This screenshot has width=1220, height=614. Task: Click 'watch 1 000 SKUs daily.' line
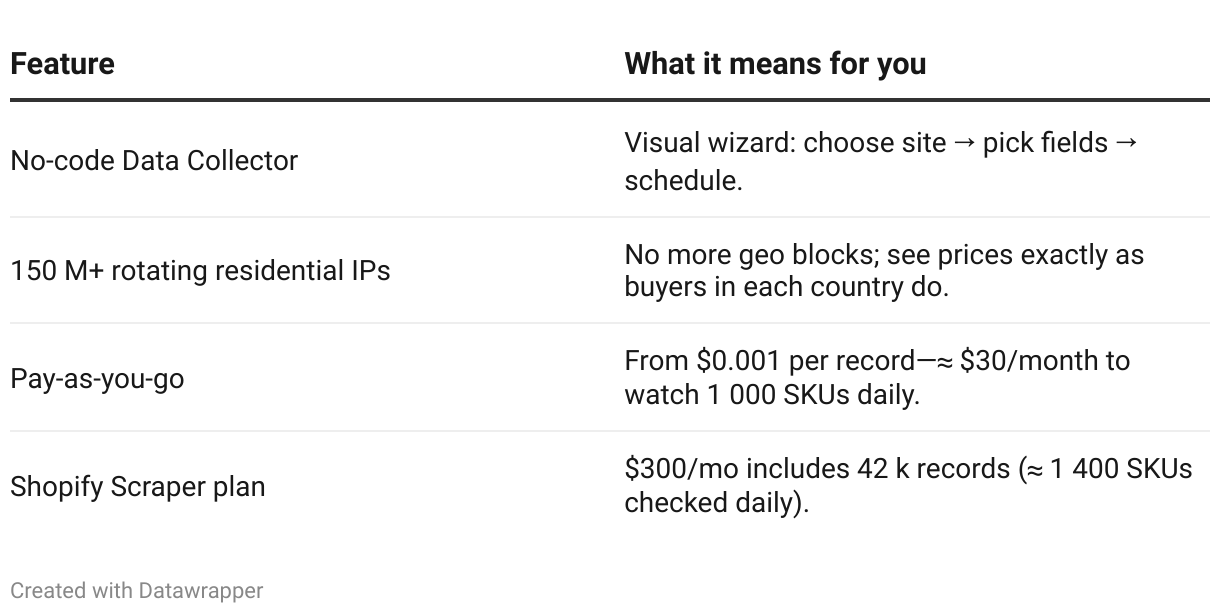tap(772, 395)
